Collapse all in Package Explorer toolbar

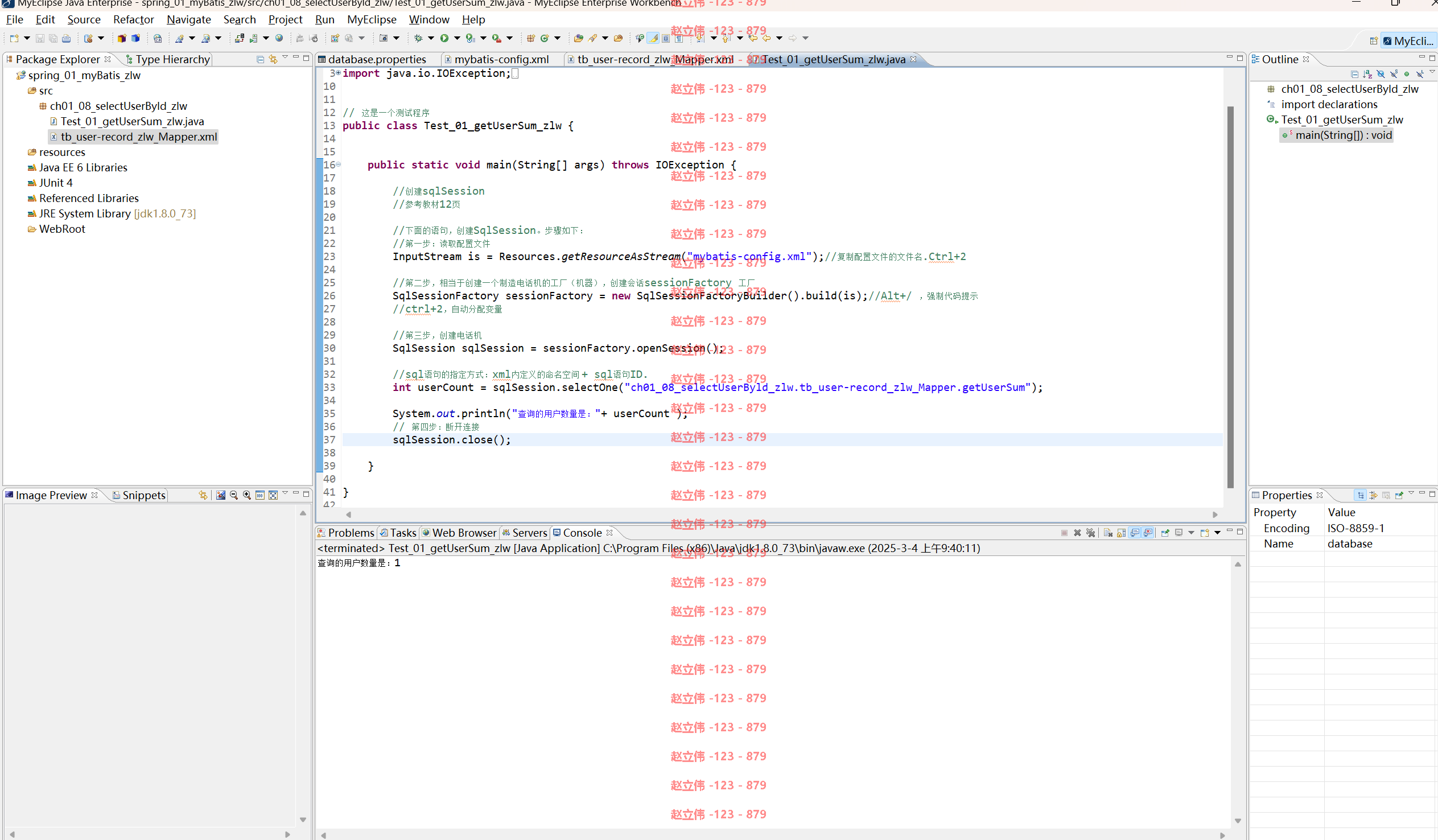pyautogui.click(x=260, y=59)
